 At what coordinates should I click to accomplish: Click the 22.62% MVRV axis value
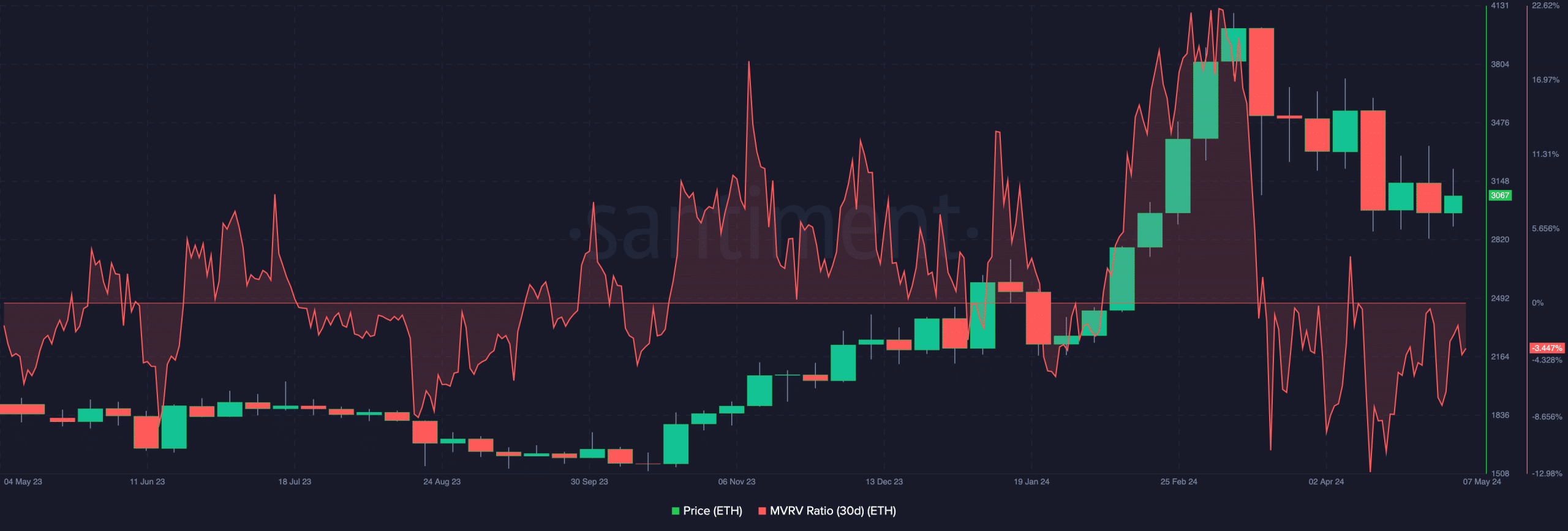1546,6
